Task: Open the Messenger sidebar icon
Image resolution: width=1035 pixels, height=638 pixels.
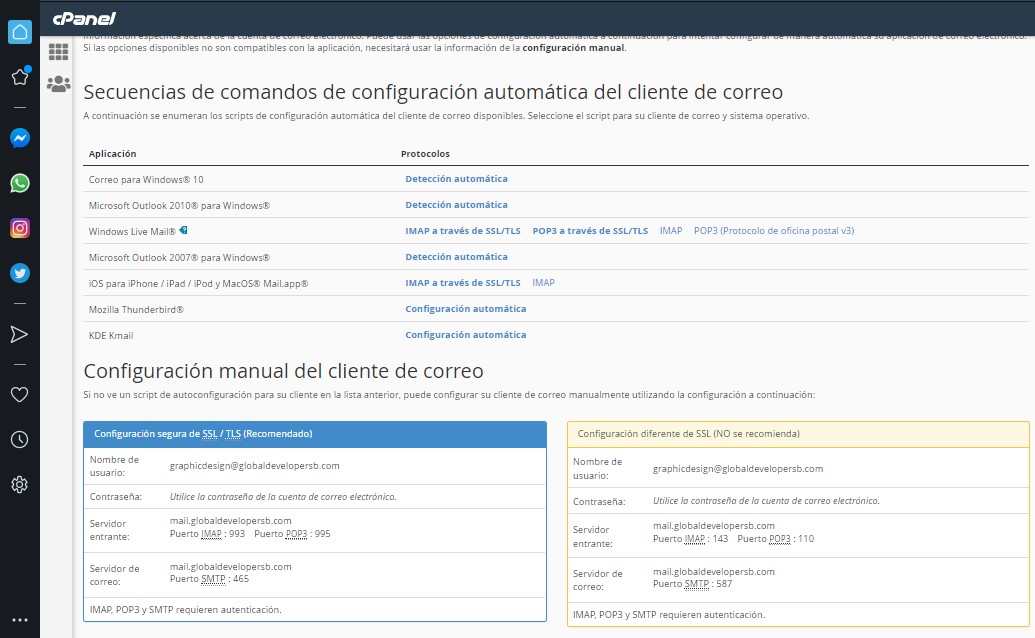Action: click(19, 138)
